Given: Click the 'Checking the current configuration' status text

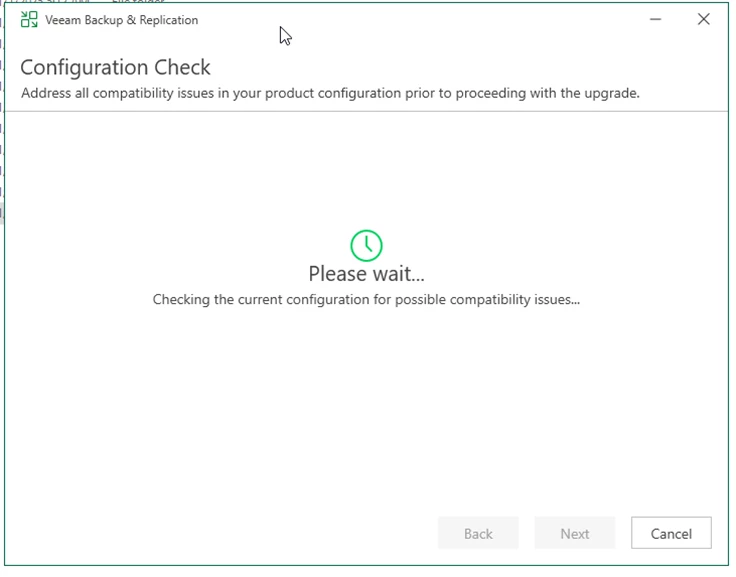Looking at the screenshot, I should [366, 299].
